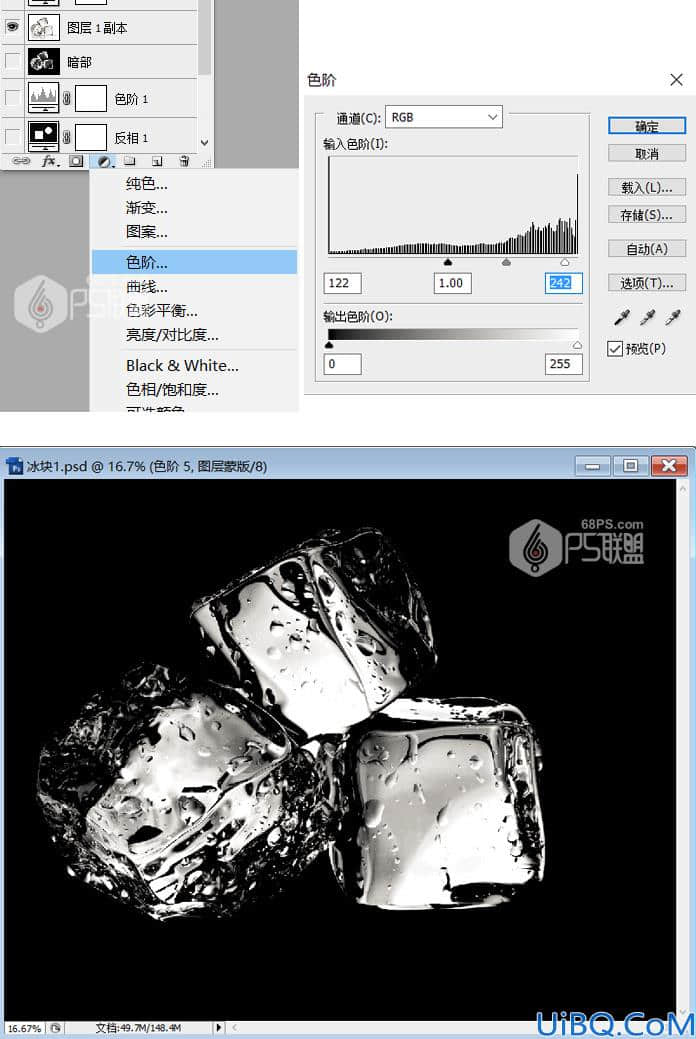Image resolution: width=696 pixels, height=1039 pixels.
Task: Show the 暗部 layer
Action: pos(12,62)
